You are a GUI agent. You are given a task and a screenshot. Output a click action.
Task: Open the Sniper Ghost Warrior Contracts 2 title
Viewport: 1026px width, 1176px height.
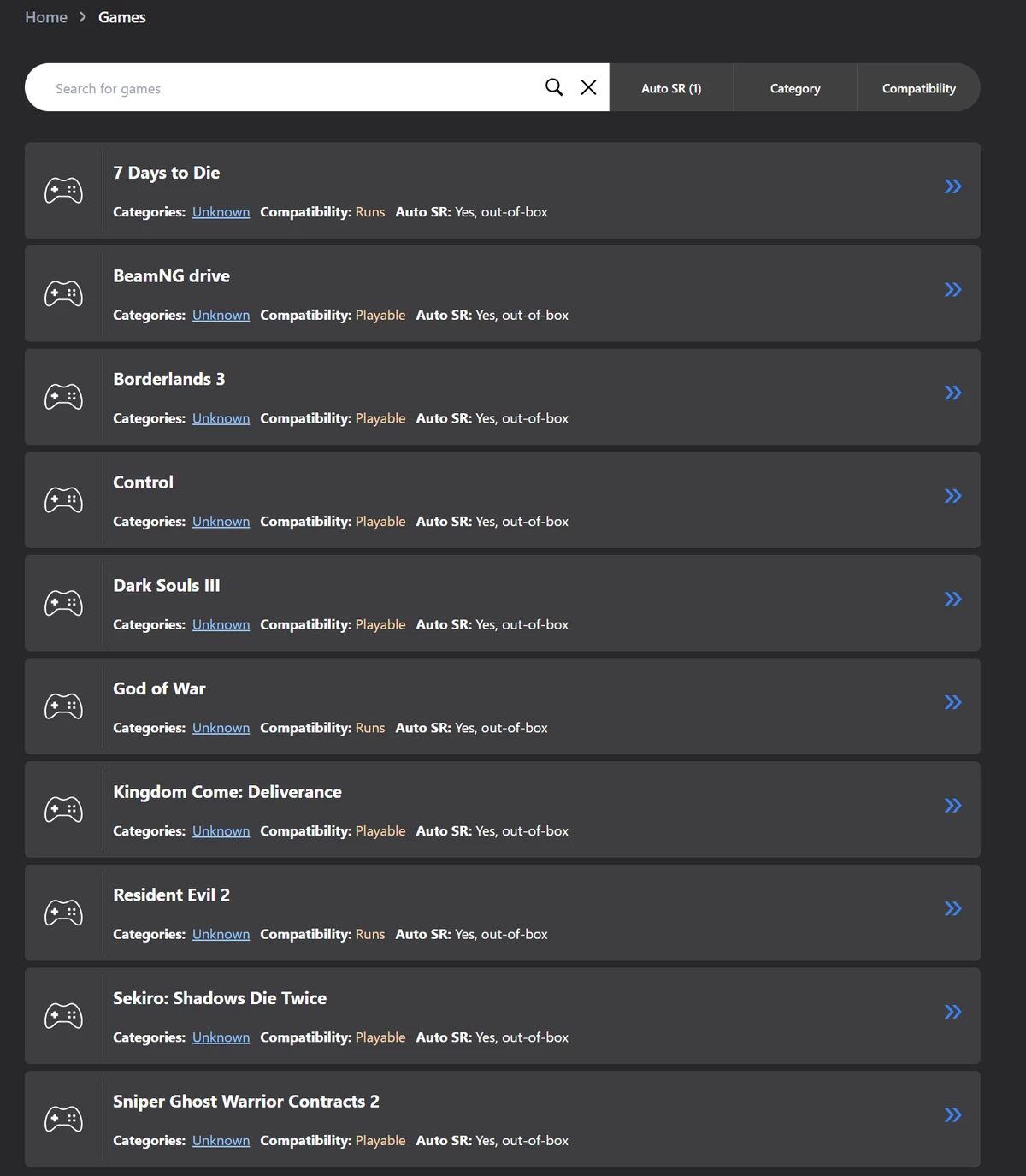246,1102
